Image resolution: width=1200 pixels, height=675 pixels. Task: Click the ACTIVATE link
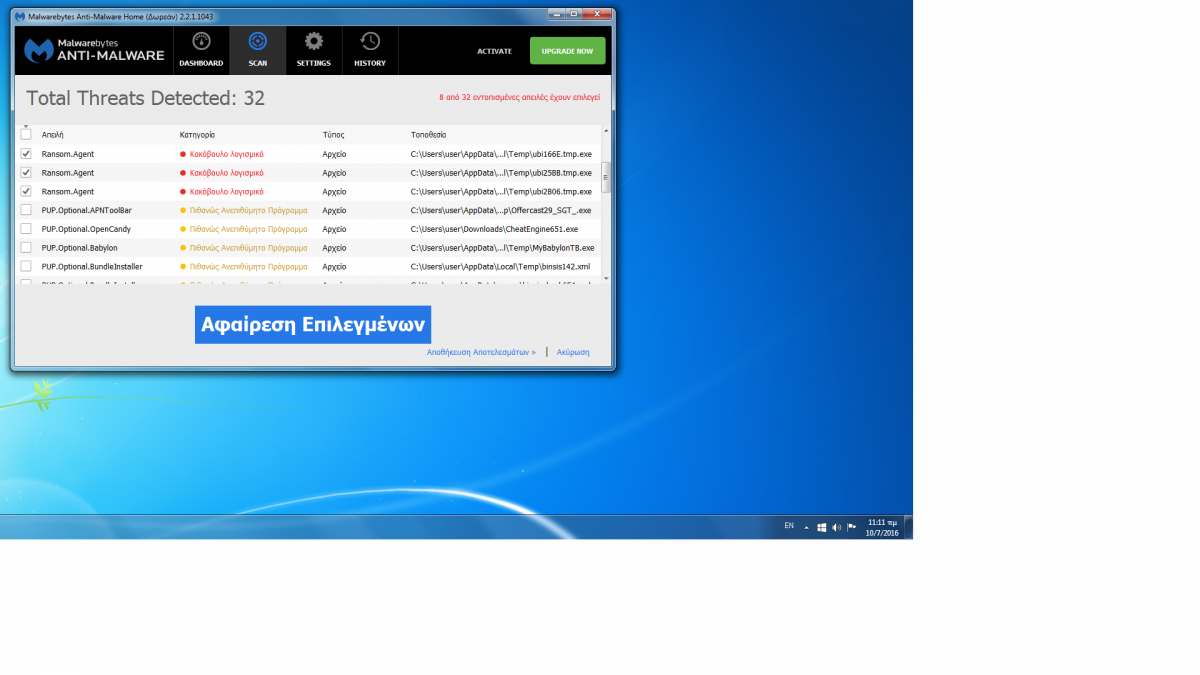click(x=494, y=51)
